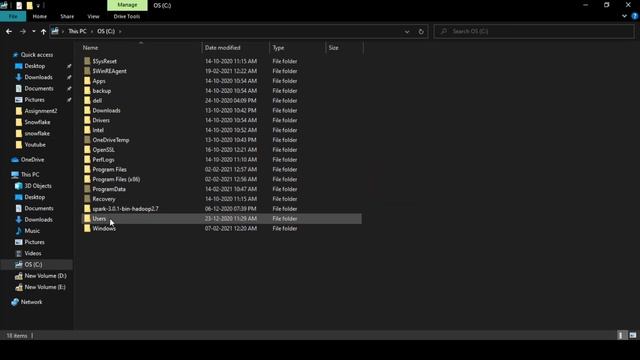
Task: Open the File ribbon tab
Action: (x=13, y=16)
